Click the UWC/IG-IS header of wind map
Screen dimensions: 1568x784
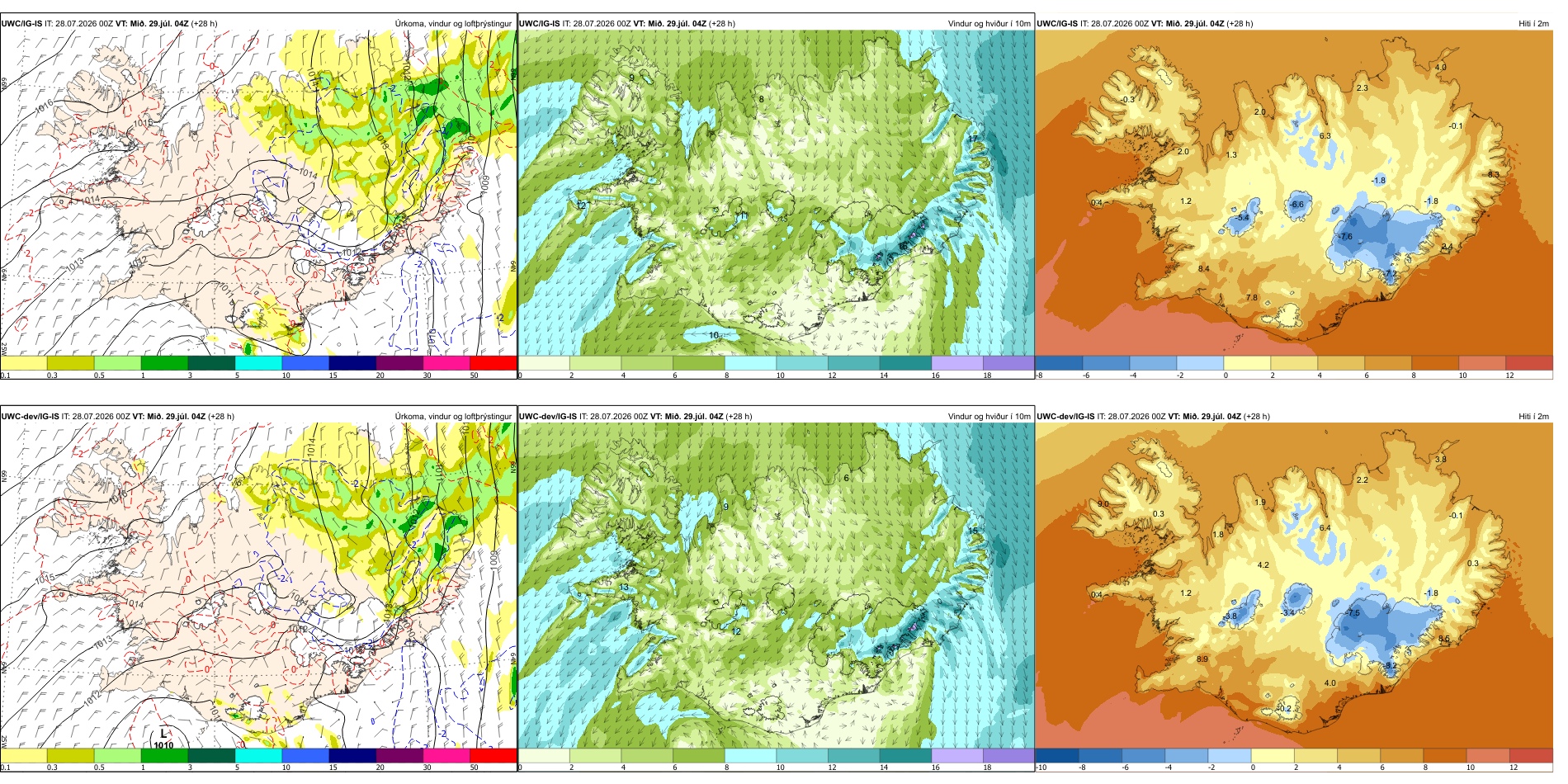pyautogui.click(x=540, y=23)
